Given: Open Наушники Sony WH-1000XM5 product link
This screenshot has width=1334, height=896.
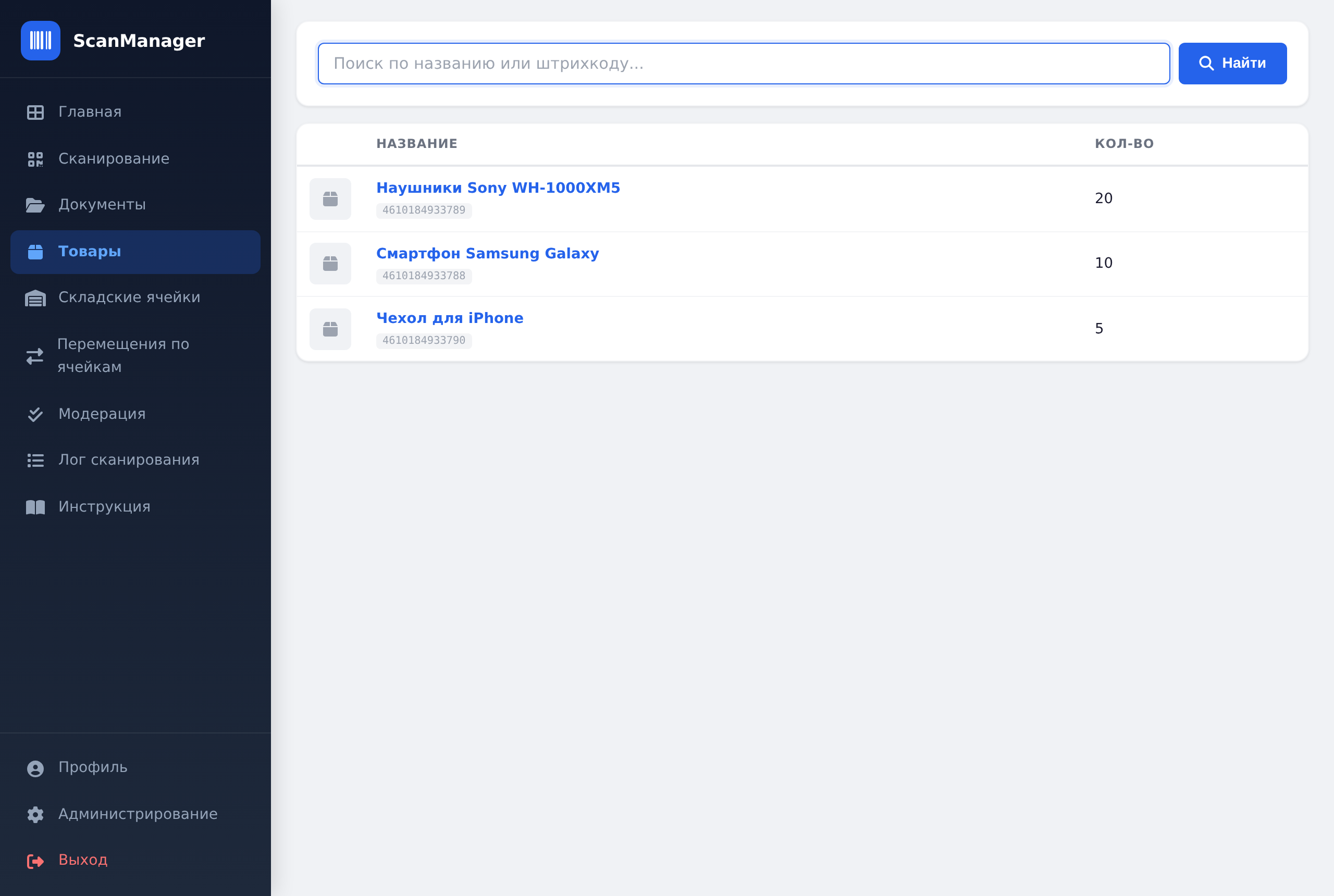Looking at the screenshot, I should 498,188.
